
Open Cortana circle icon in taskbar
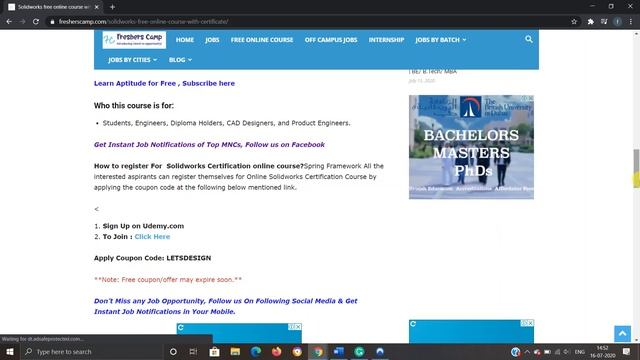[x=173, y=351]
